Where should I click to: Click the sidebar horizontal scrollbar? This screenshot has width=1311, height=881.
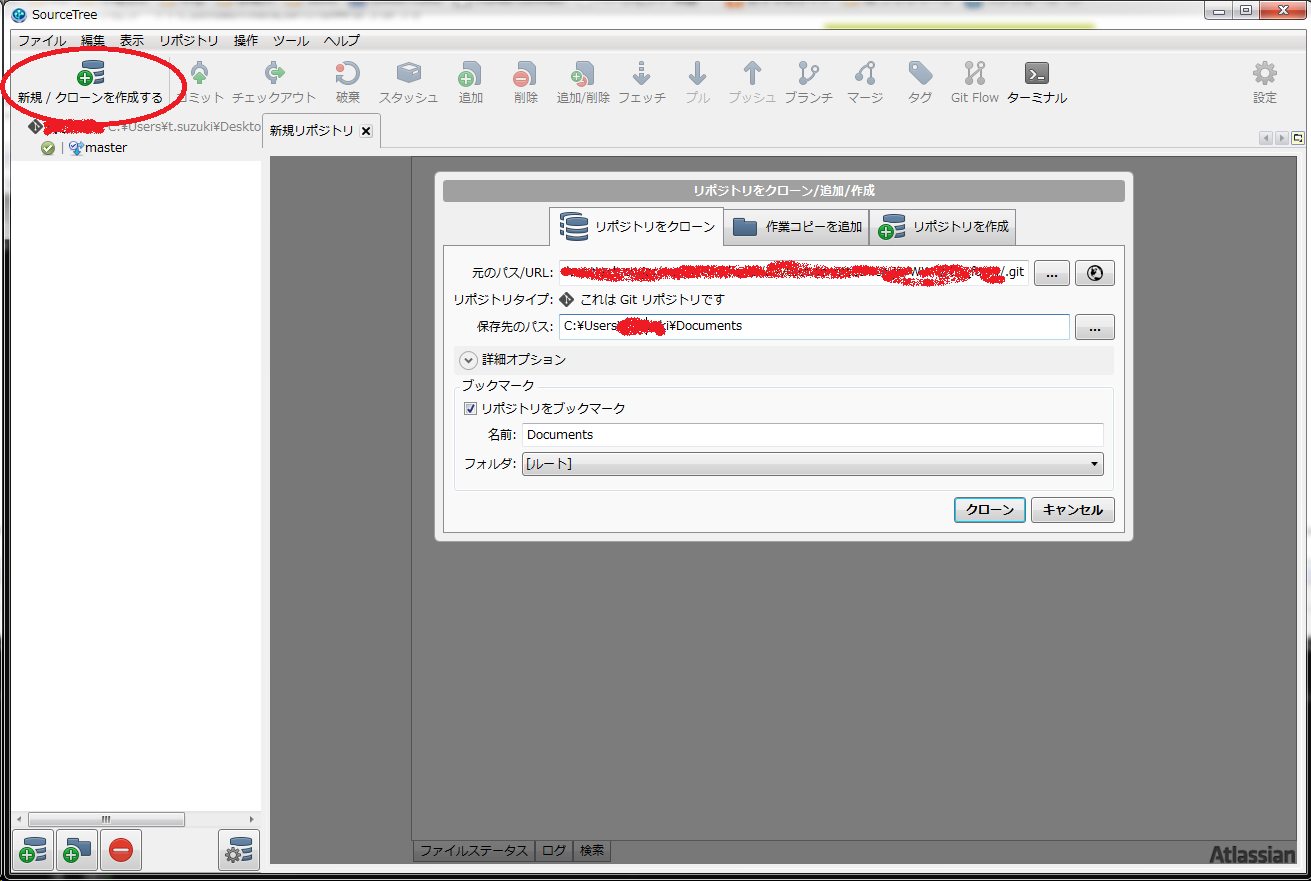(107, 819)
